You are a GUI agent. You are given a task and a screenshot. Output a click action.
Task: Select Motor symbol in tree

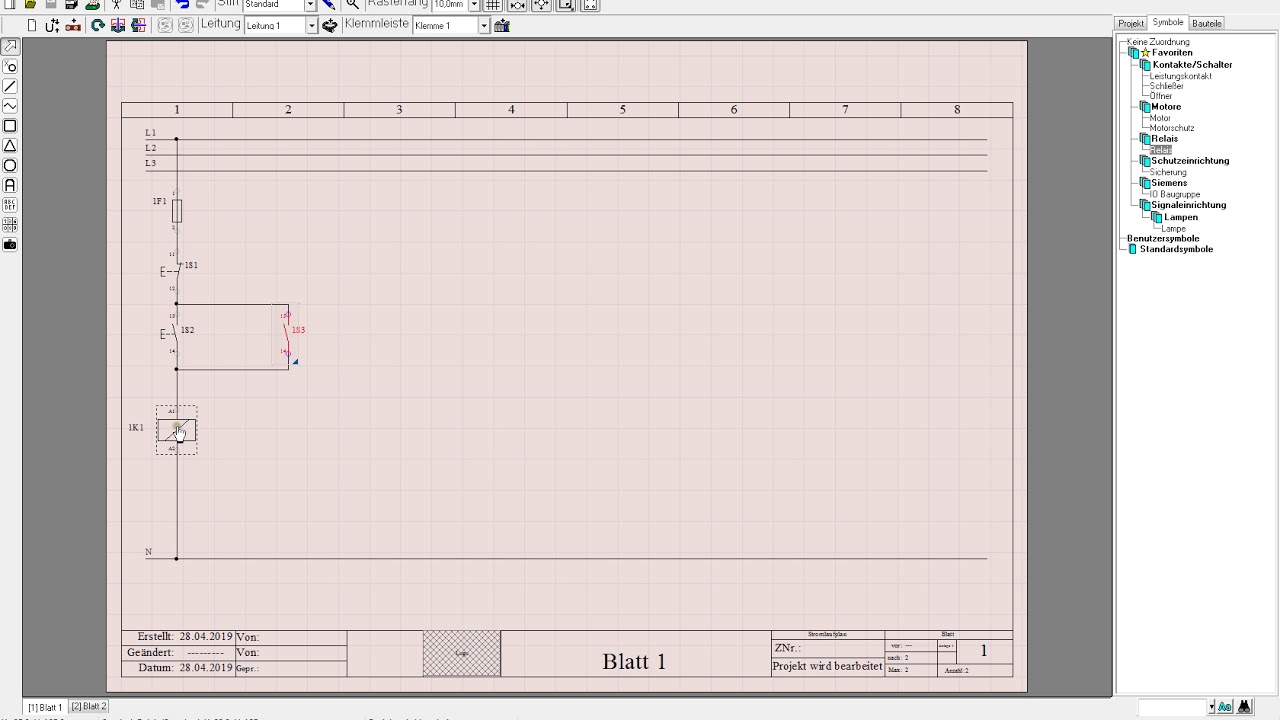tap(1160, 118)
